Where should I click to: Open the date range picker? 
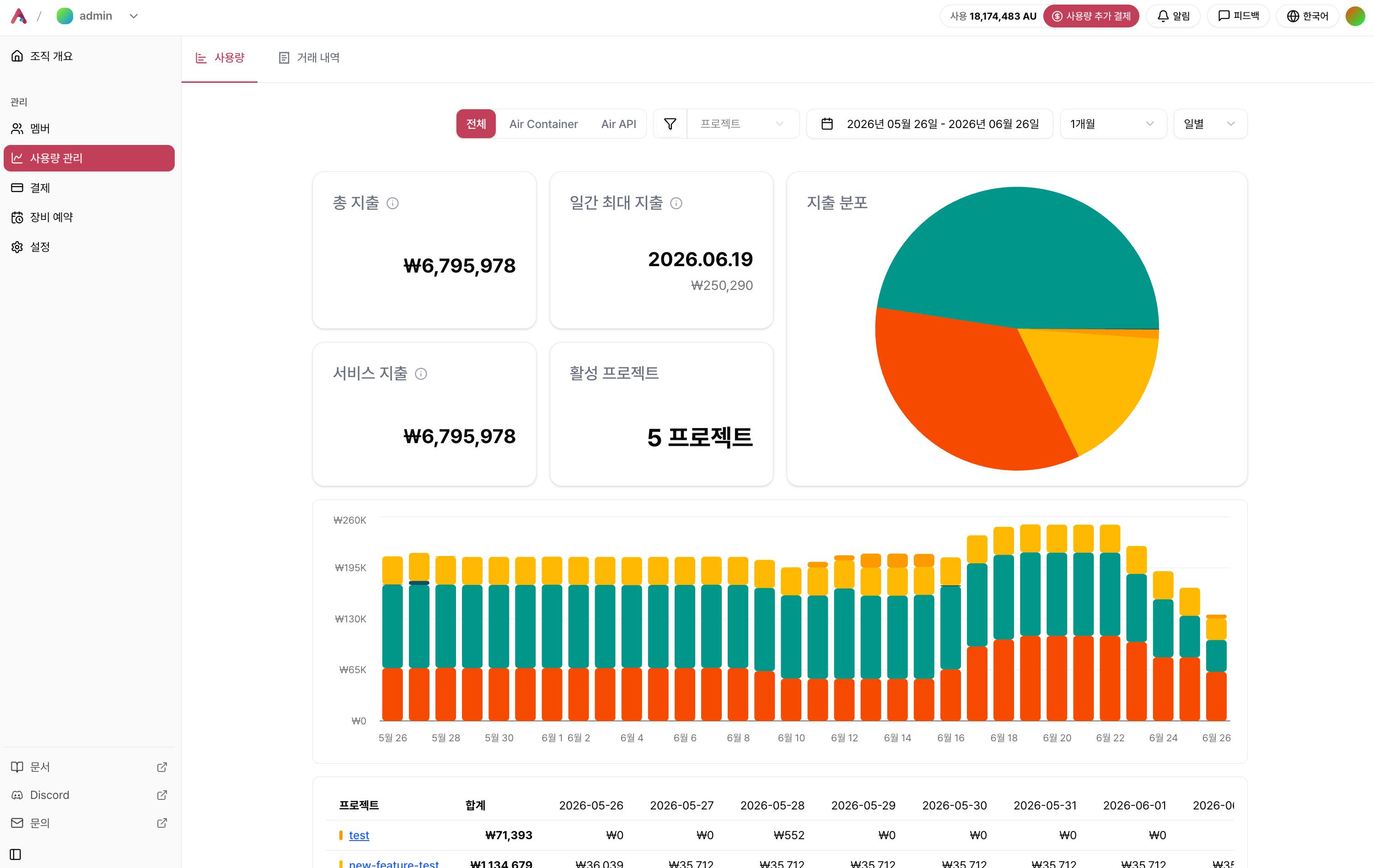point(929,124)
